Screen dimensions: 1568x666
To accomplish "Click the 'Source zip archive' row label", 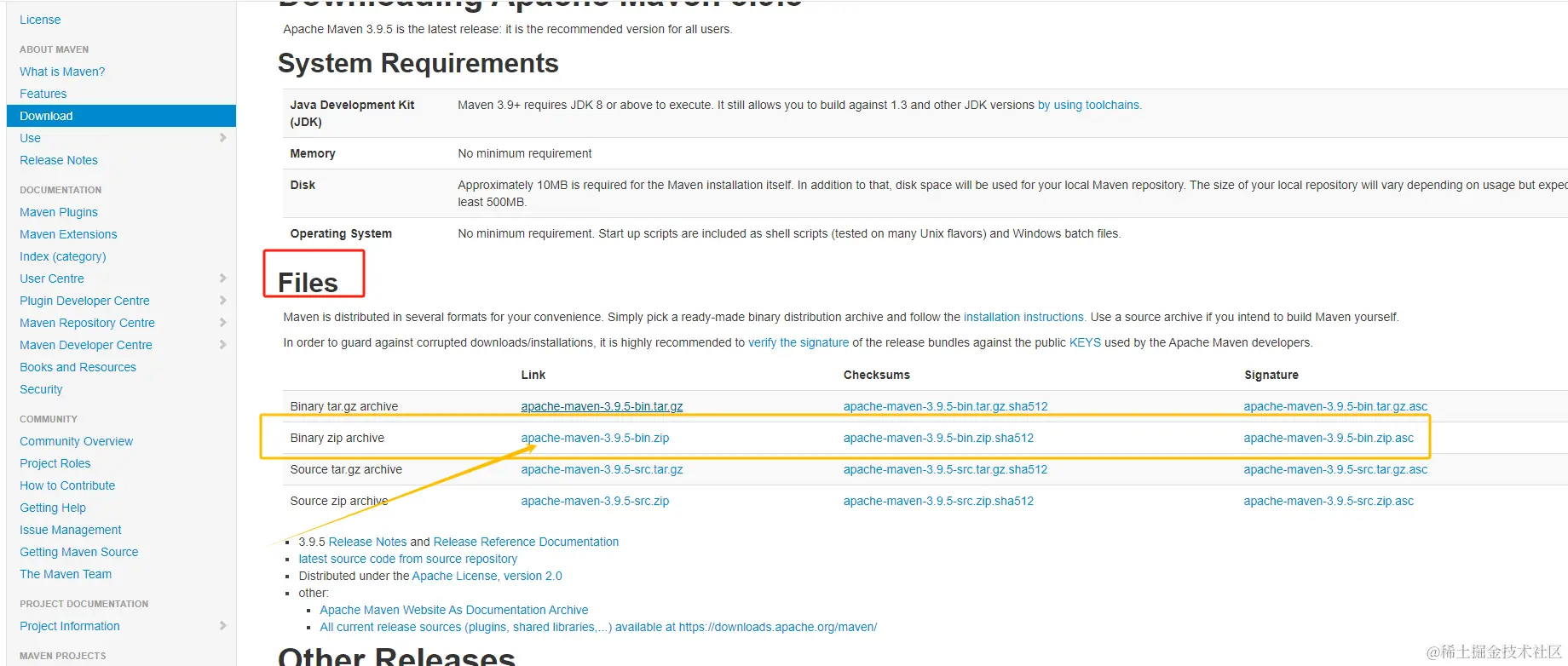I will pos(338,501).
